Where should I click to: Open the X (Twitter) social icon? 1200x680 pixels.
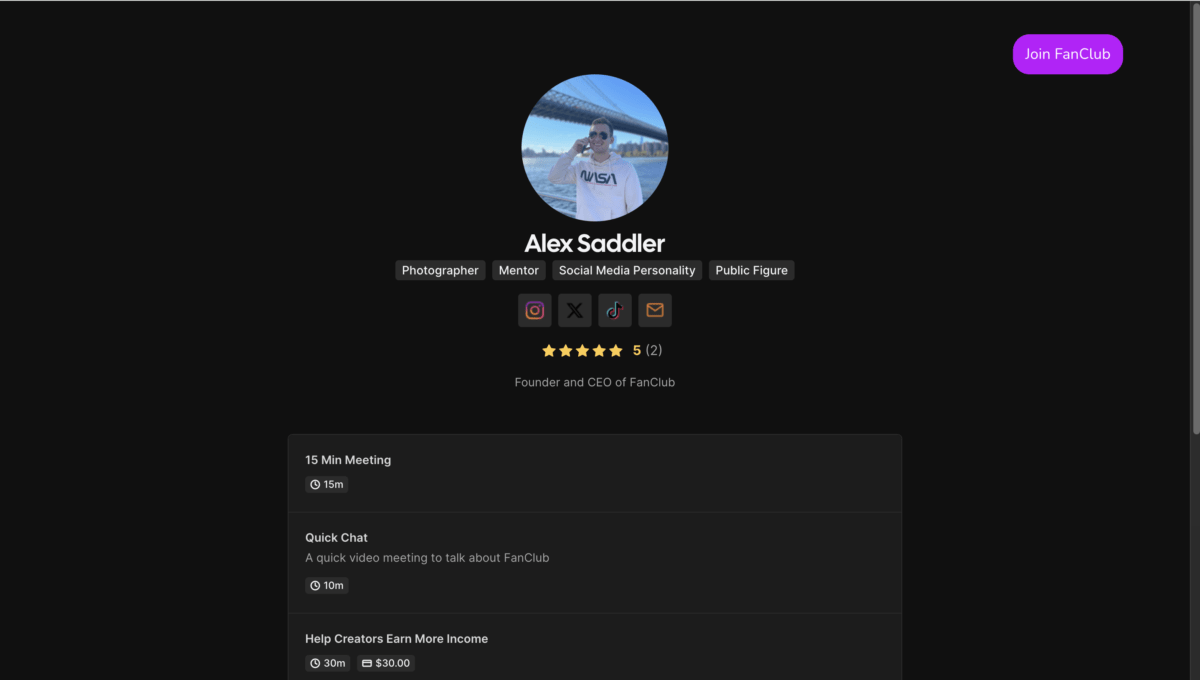(575, 310)
